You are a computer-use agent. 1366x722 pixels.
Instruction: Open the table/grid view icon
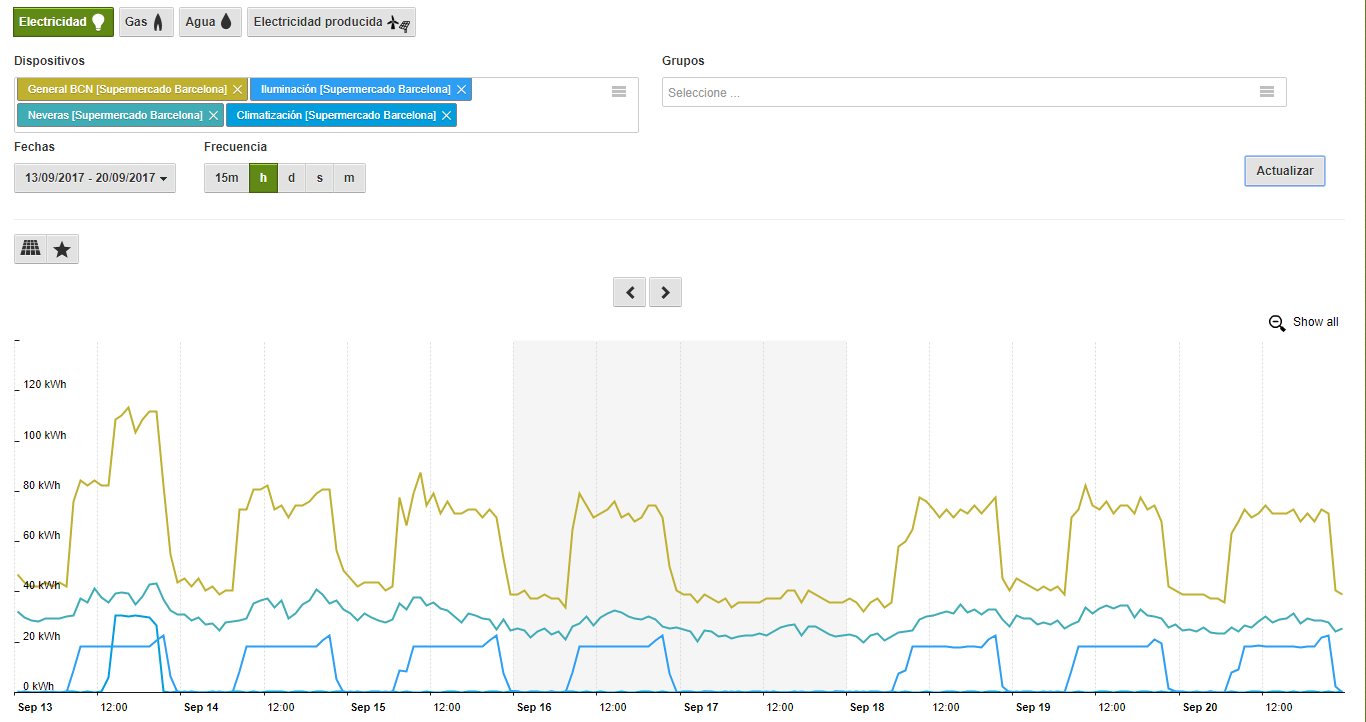pos(31,249)
